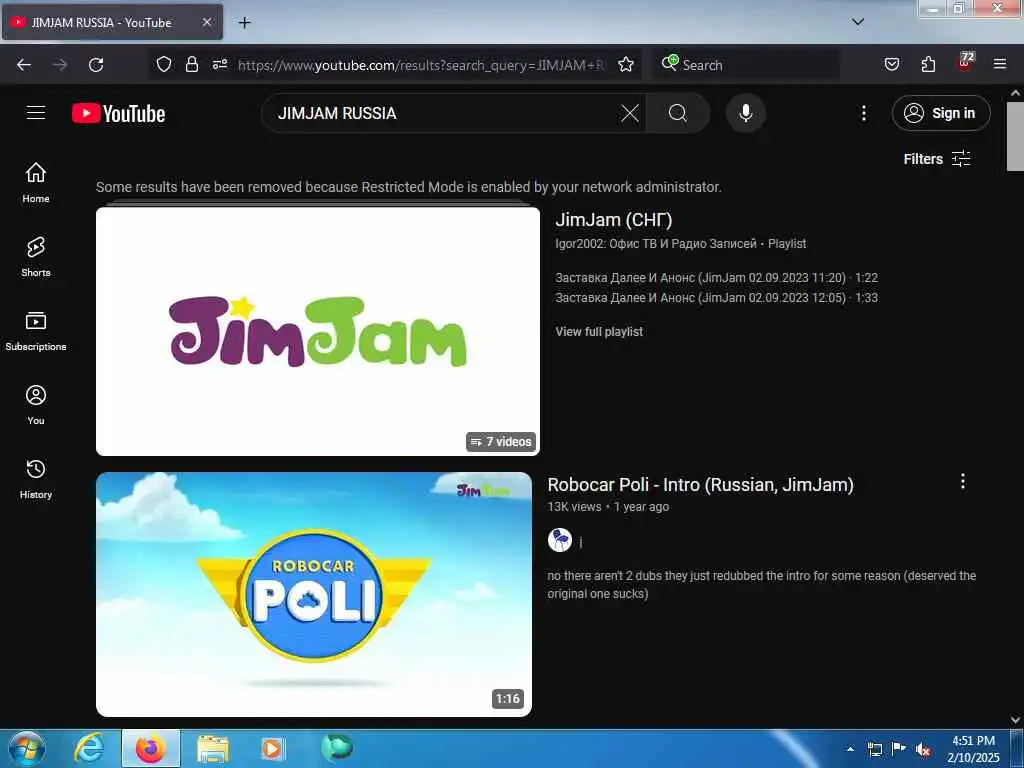Click the extension icon with 72 badge
Viewport: 1024px width, 768px height.
(x=965, y=63)
